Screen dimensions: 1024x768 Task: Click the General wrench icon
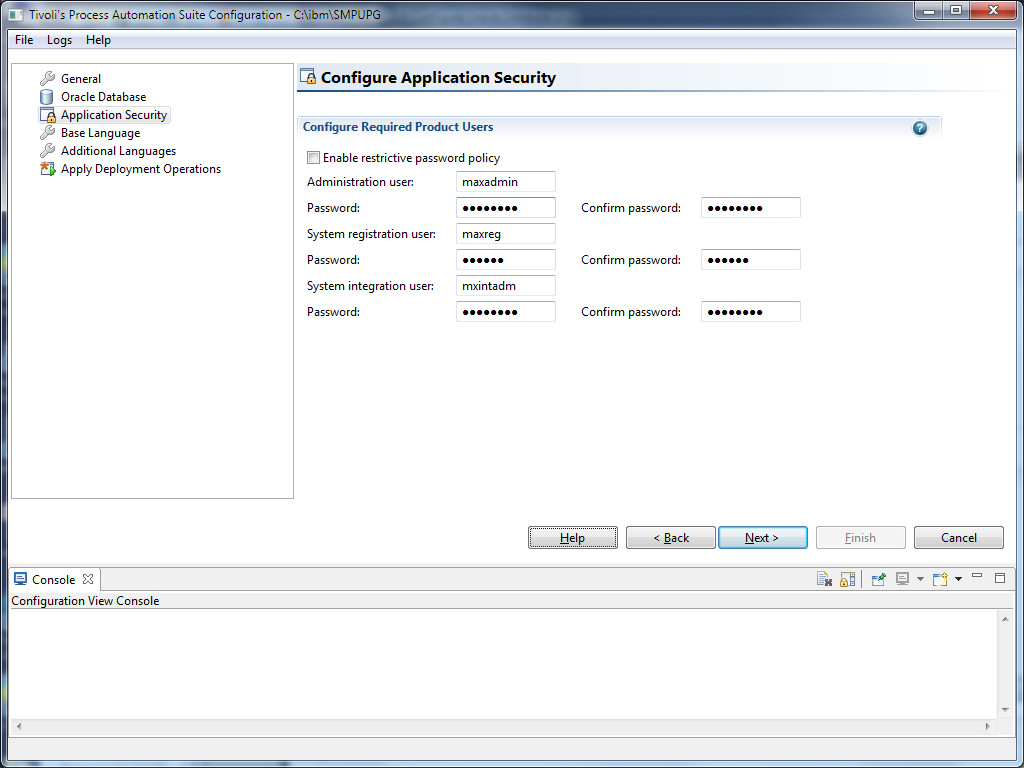click(x=47, y=78)
